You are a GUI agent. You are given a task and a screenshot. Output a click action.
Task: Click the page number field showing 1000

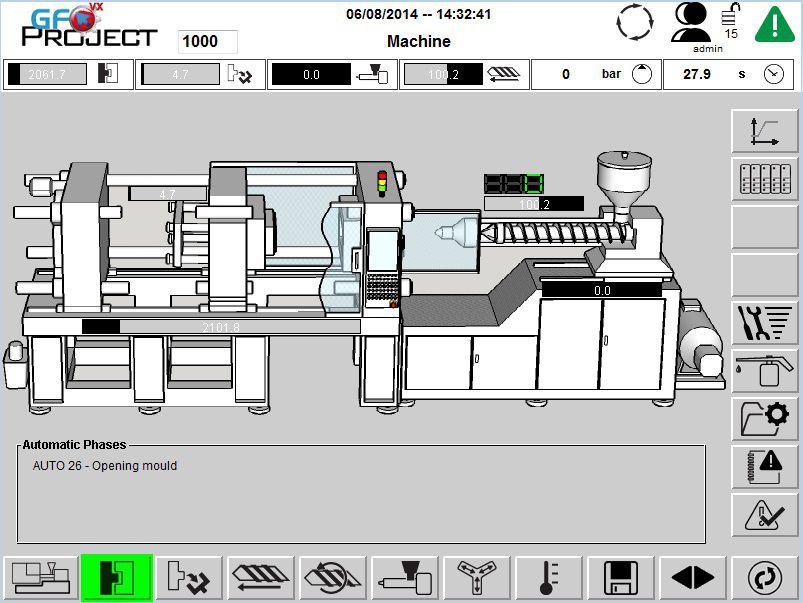coord(207,41)
